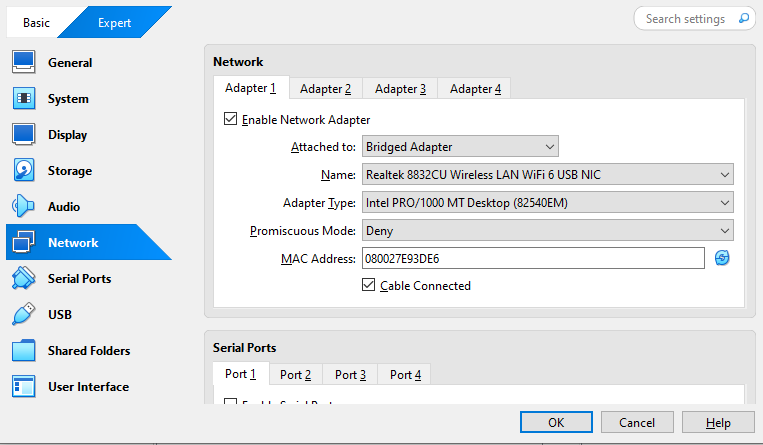763x445 pixels.
Task: Expand the Promiscuous Mode dropdown
Action: point(548,231)
